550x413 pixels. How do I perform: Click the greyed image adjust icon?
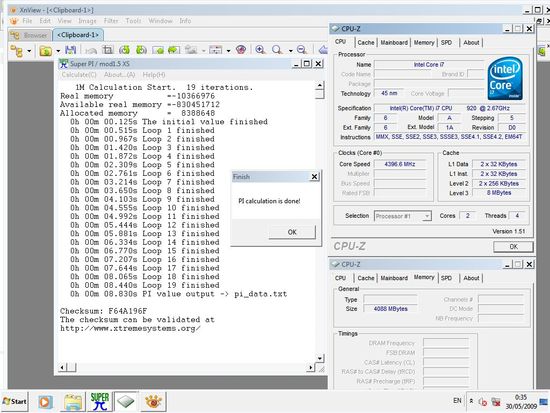[x=191, y=50]
